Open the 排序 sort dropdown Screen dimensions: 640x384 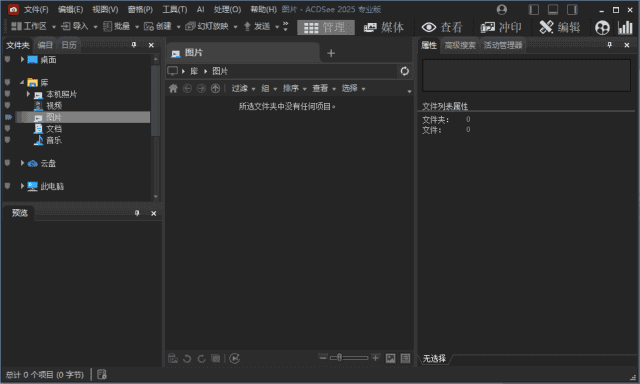pos(295,88)
